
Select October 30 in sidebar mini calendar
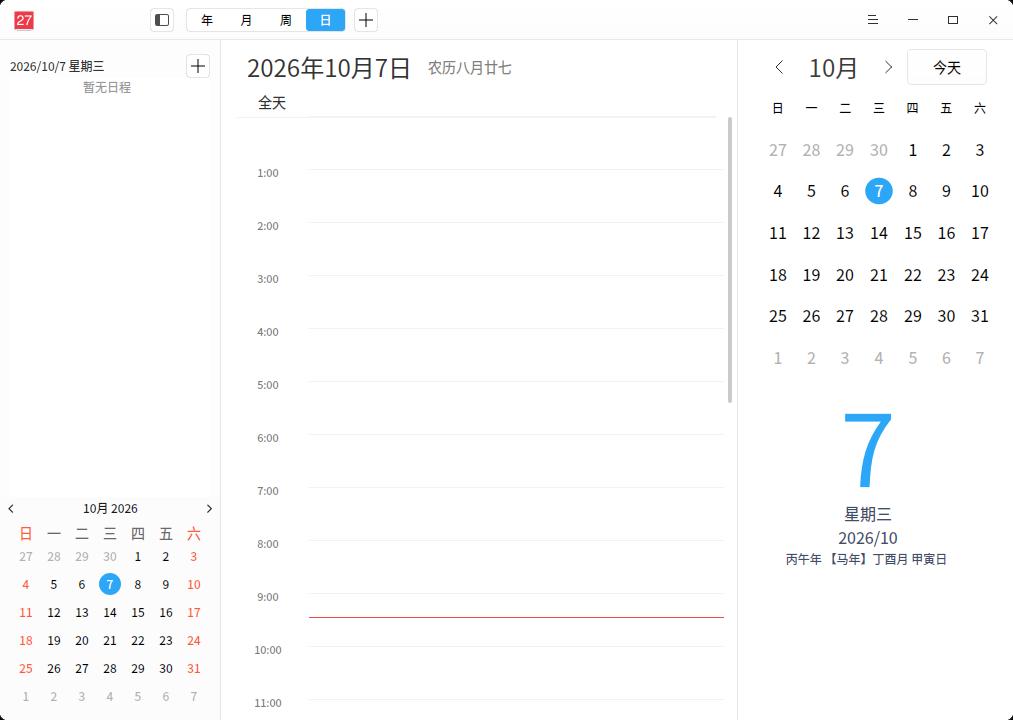166,668
